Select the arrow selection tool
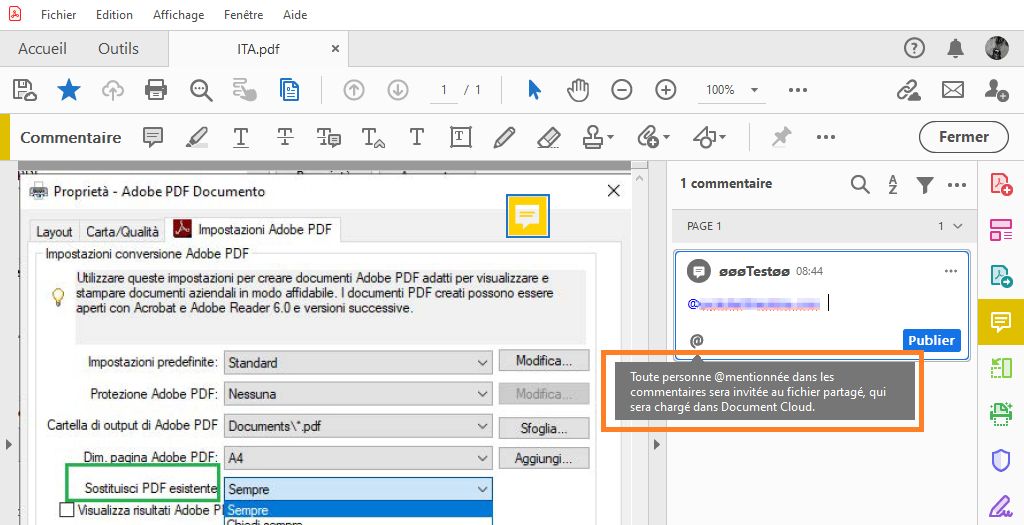Screen dimensions: 1024x525 pos(534,89)
